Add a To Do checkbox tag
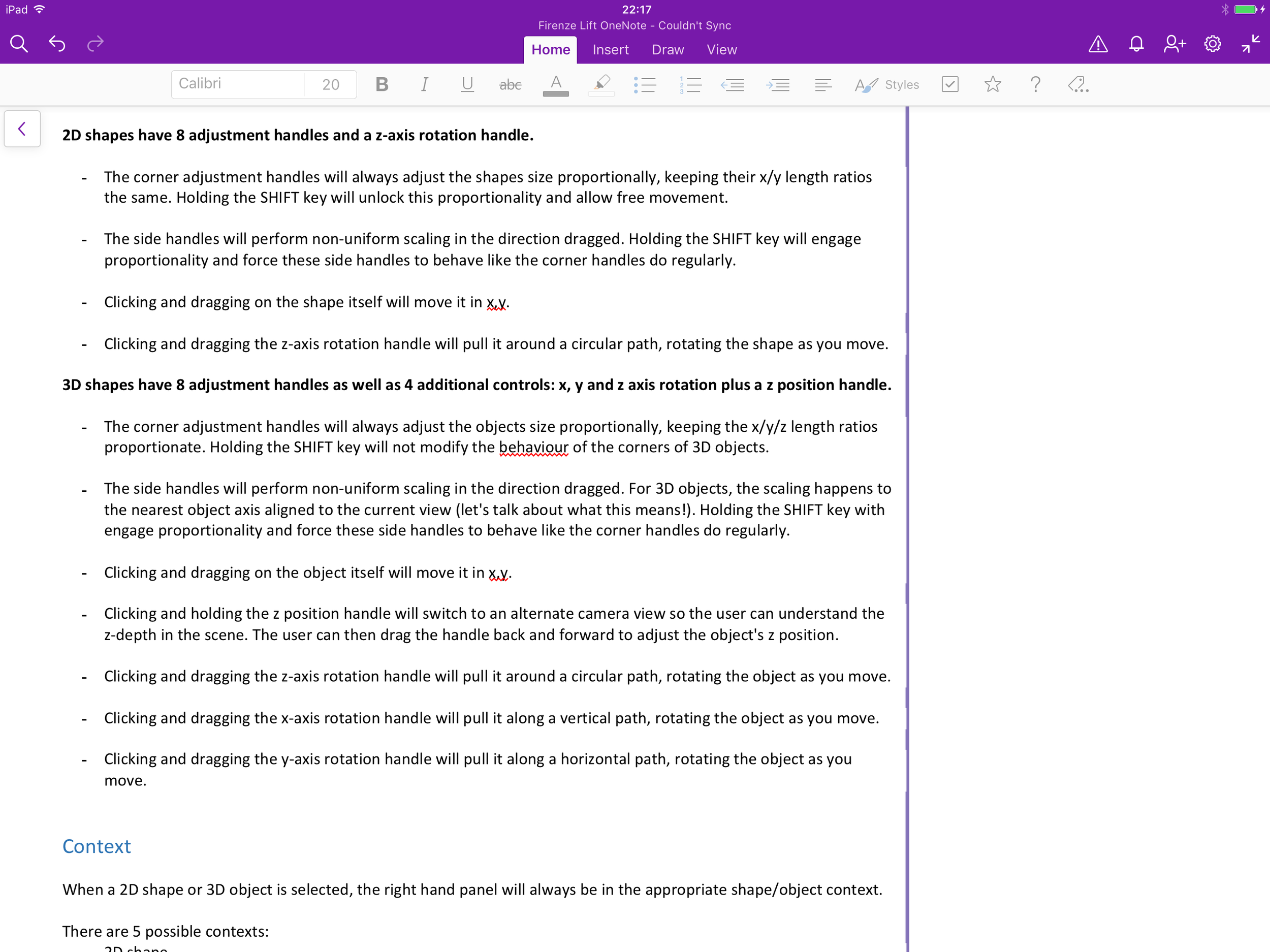 click(950, 84)
